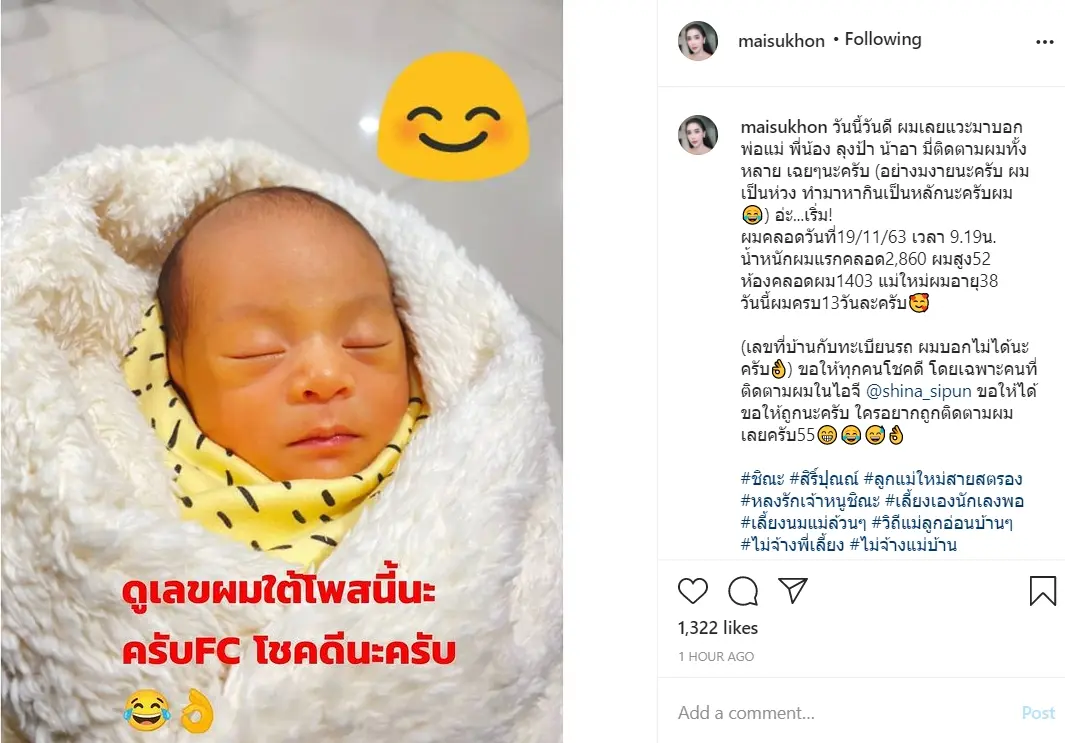Open the three-dot more options menu
Image resolution: width=1065 pixels, height=743 pixels.
tap(1045, 42)
